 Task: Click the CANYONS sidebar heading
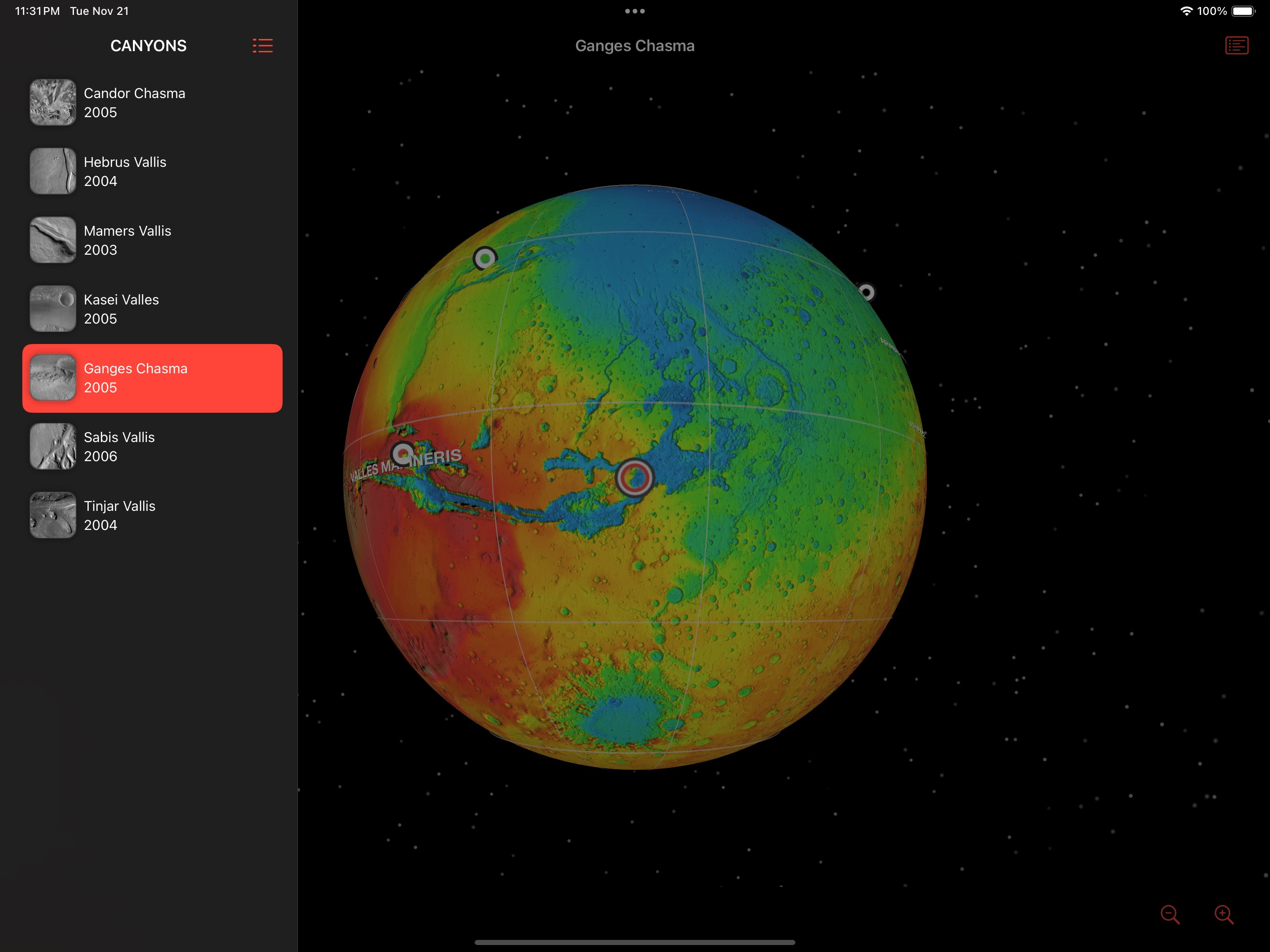click(148, 46)
